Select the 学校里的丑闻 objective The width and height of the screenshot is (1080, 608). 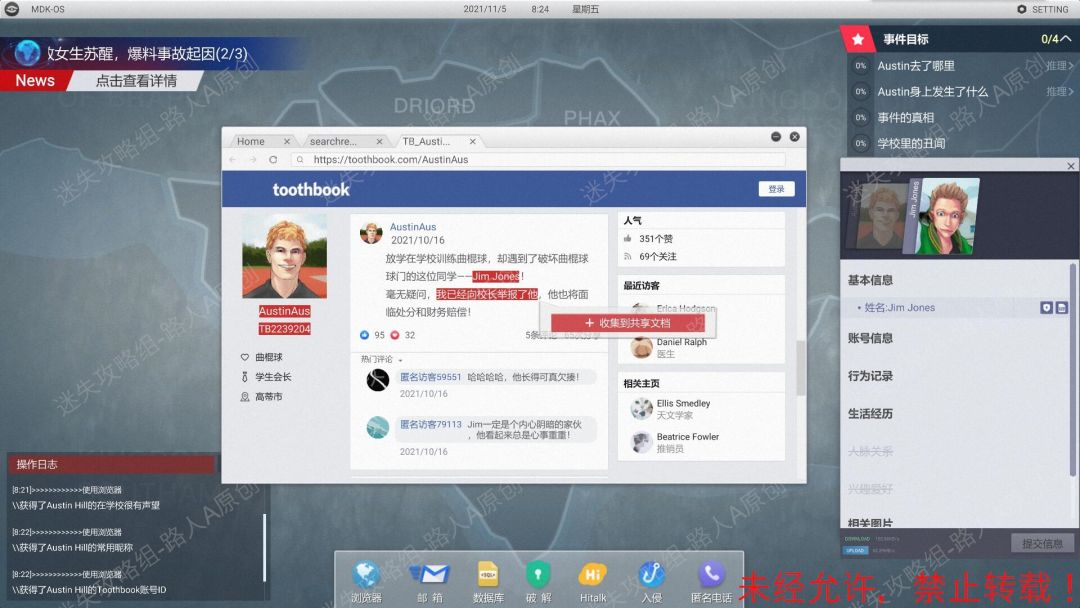911,143
